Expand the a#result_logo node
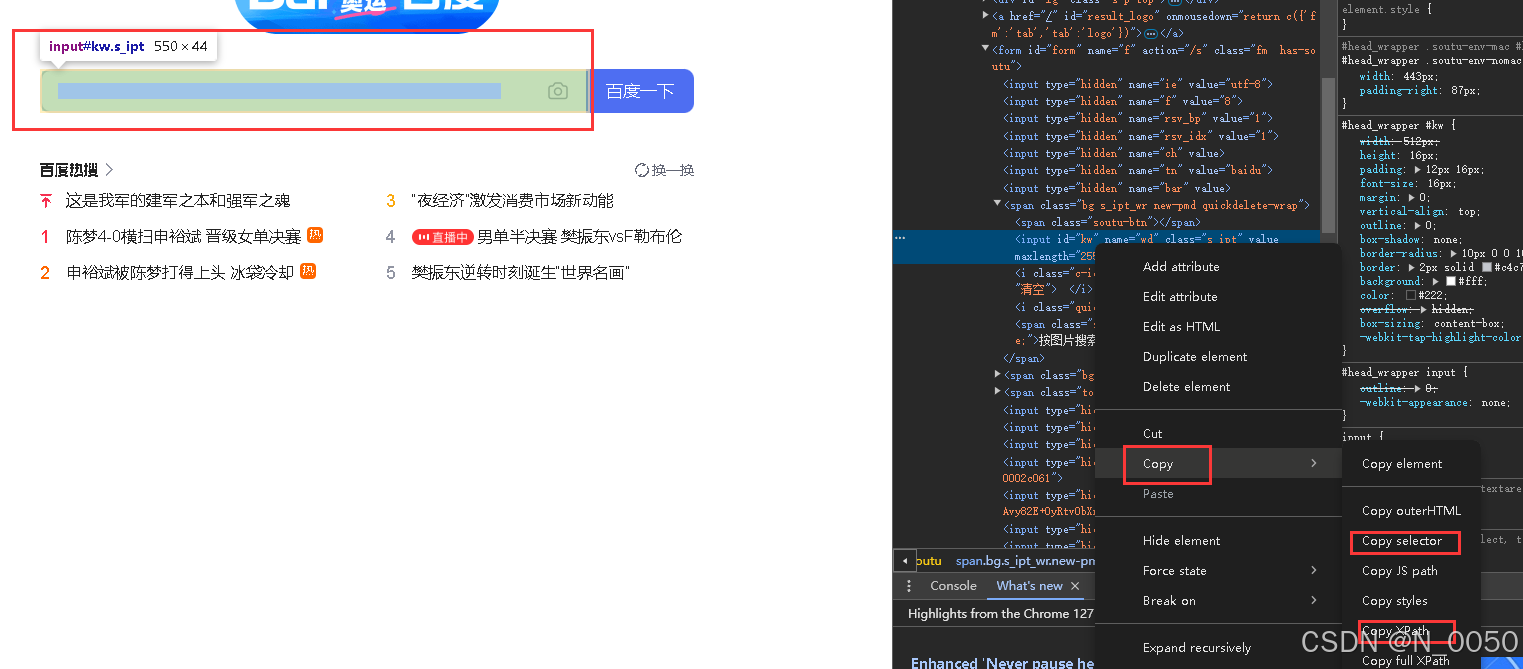 click(986, 16)
